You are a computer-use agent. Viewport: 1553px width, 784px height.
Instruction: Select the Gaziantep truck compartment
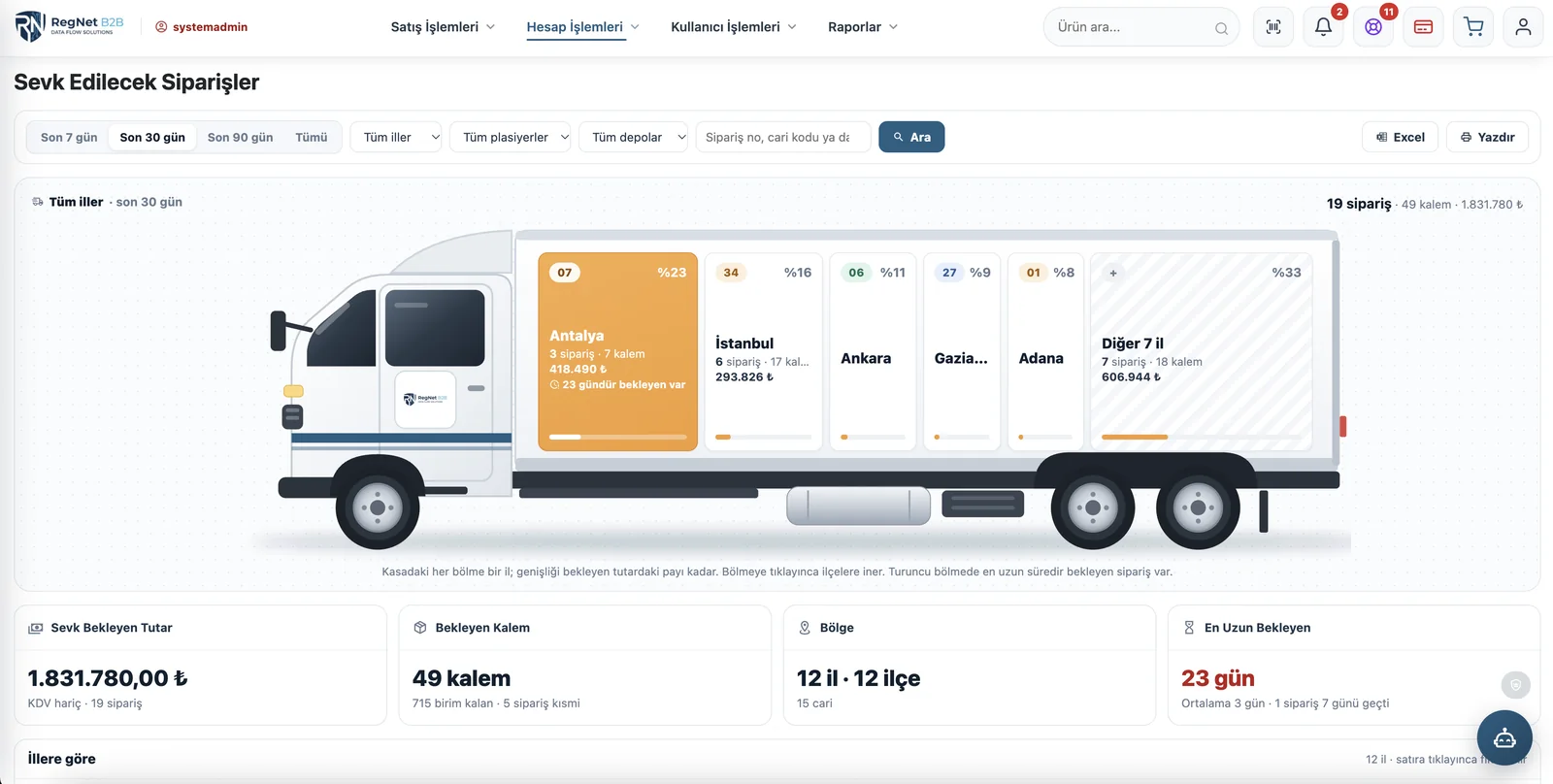pos(962,352)
